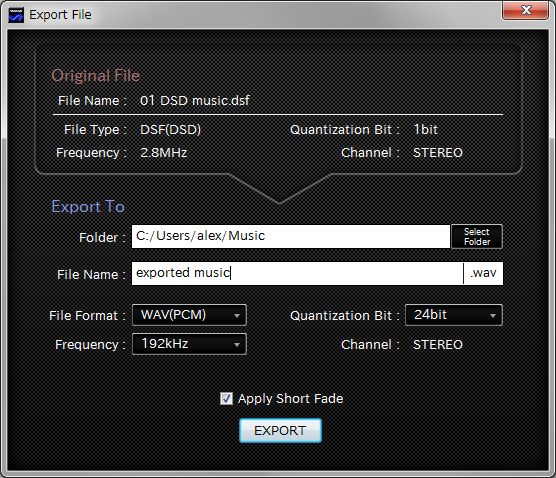Uncheck the Apply Short Fade checkbox
Image resolution: width=556 pixels, height=478 pixels.
point(226,399)
